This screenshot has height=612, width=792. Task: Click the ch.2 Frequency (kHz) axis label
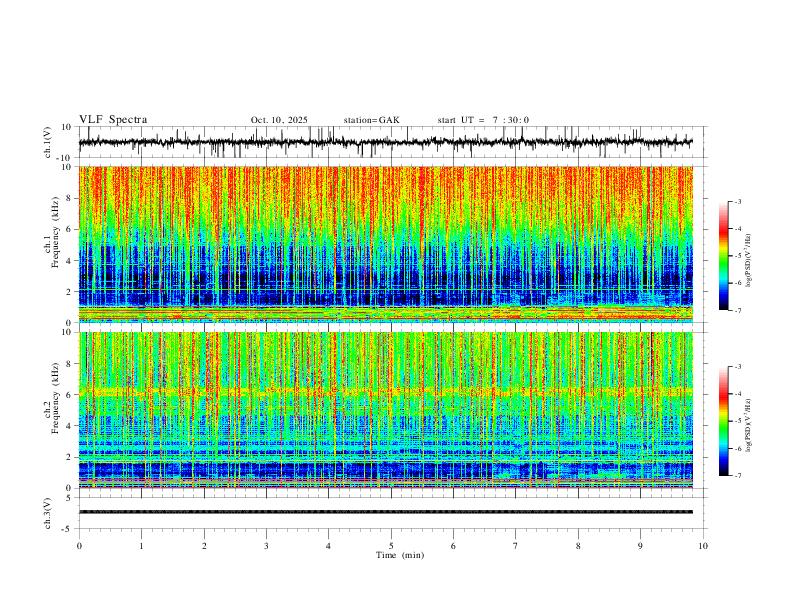[52, 398]
